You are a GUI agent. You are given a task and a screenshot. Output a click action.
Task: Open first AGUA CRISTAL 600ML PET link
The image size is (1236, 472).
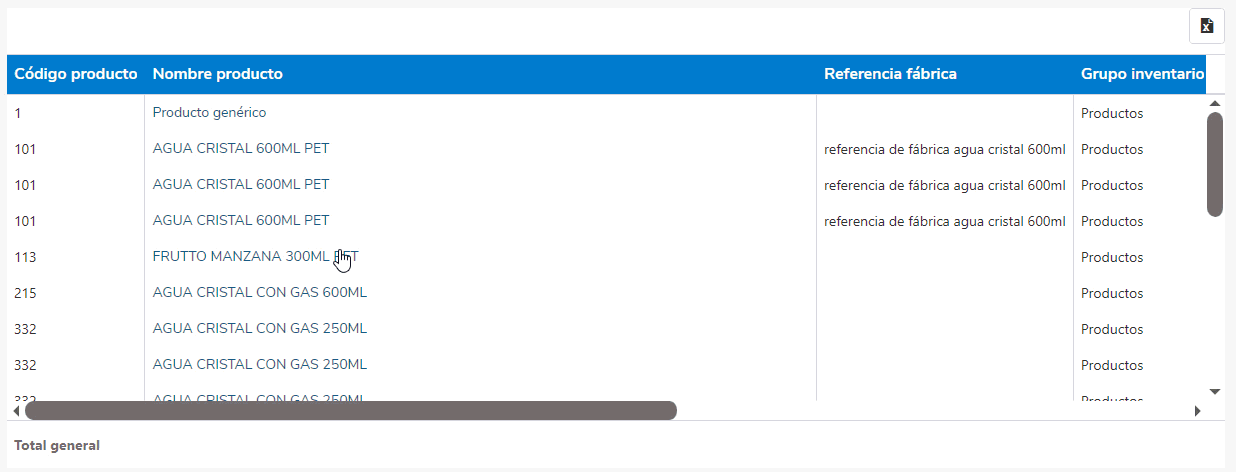(x=241, y=149)
